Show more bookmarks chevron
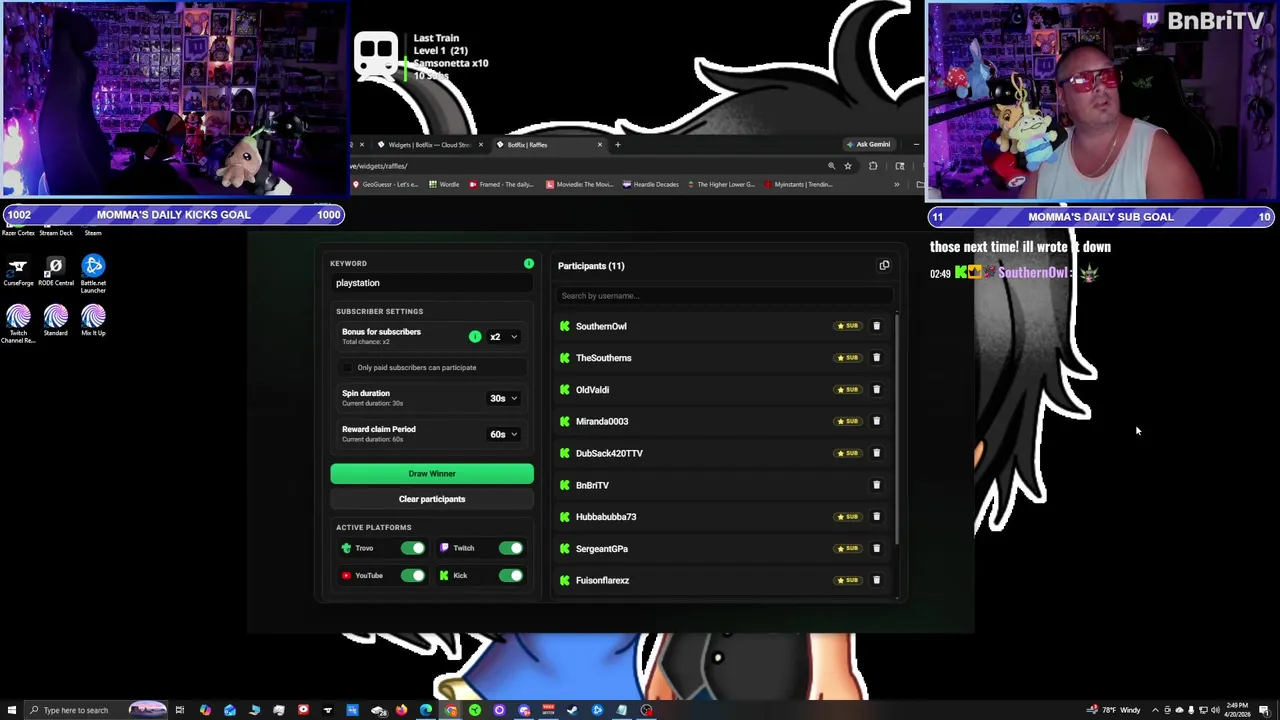Image resolution: width=1280 pixels, height=720 pixels. [896, 184]
